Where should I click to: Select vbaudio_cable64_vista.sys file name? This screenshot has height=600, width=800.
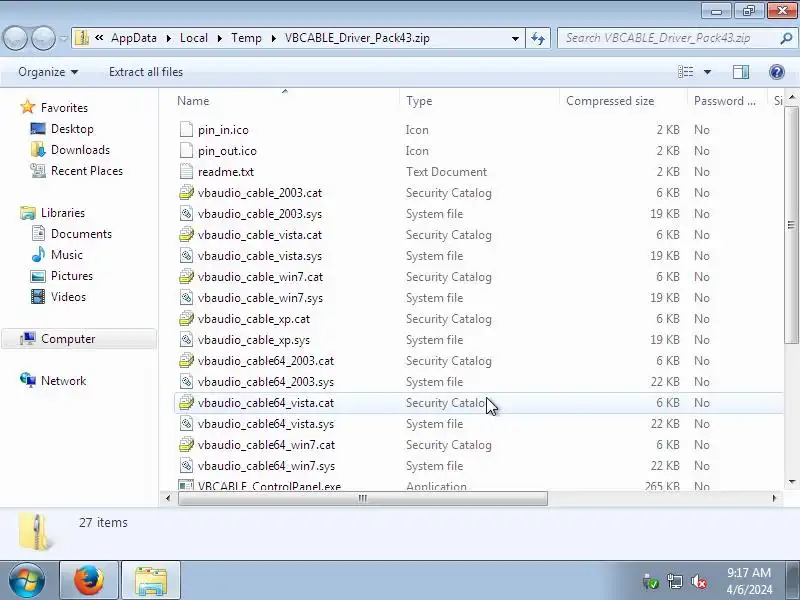coord(266,423)
